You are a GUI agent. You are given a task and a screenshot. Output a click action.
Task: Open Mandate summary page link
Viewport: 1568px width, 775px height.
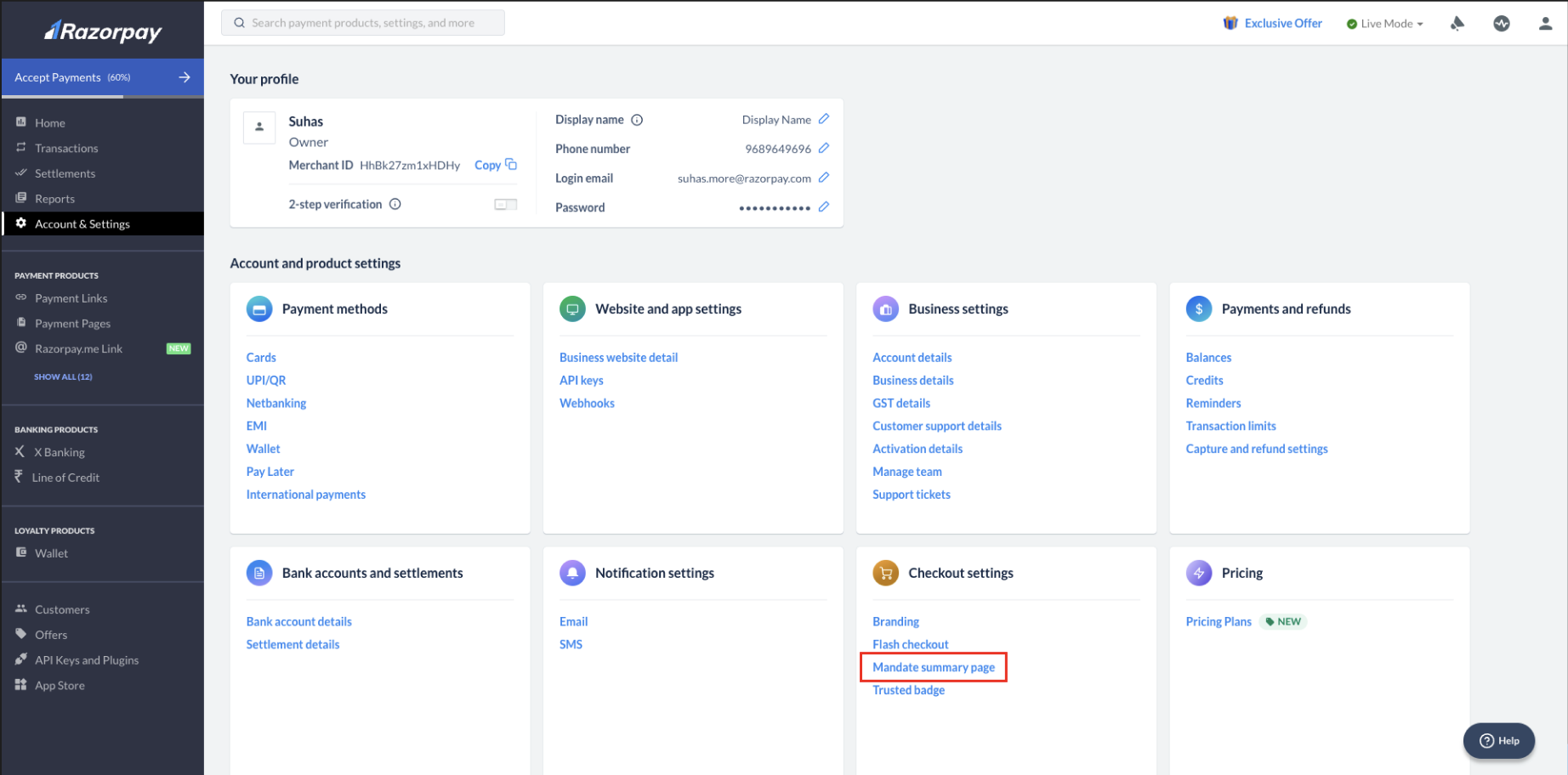coord(934,667)
